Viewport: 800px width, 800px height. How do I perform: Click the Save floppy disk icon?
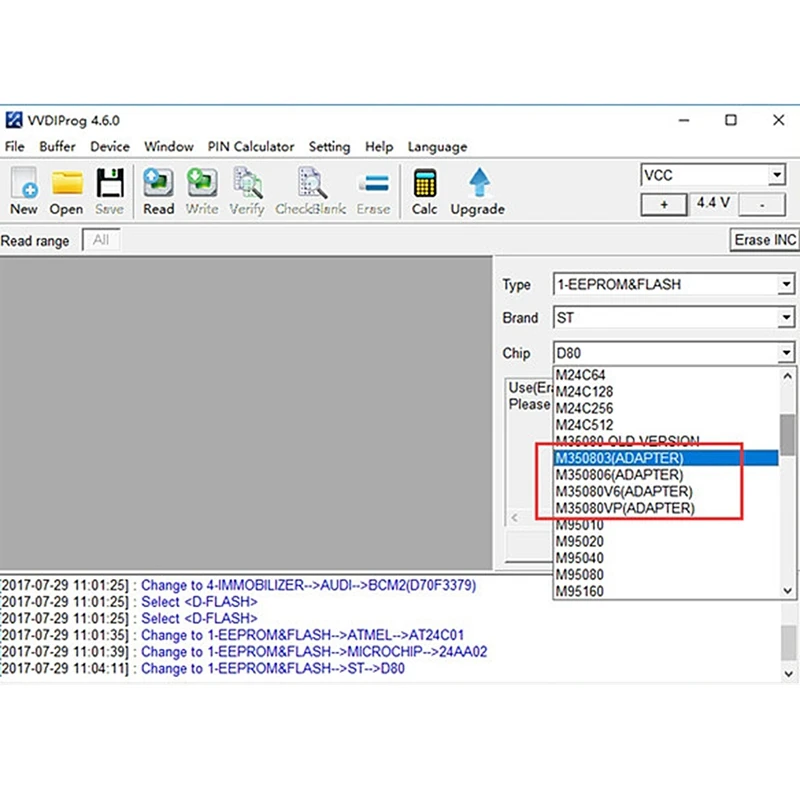110,182
